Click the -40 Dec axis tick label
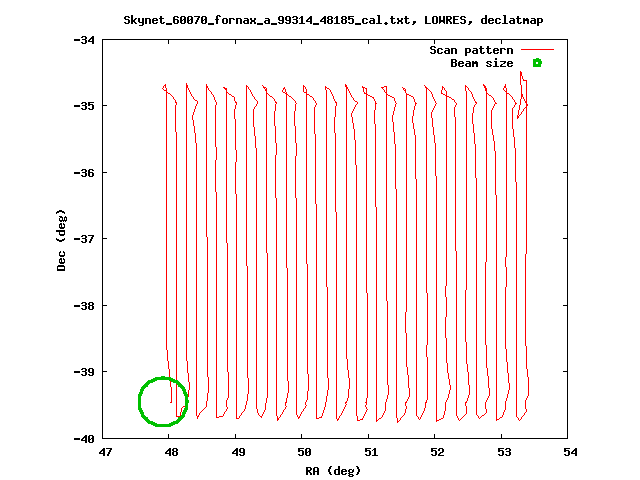640x480 pixels. coord(84,439)
